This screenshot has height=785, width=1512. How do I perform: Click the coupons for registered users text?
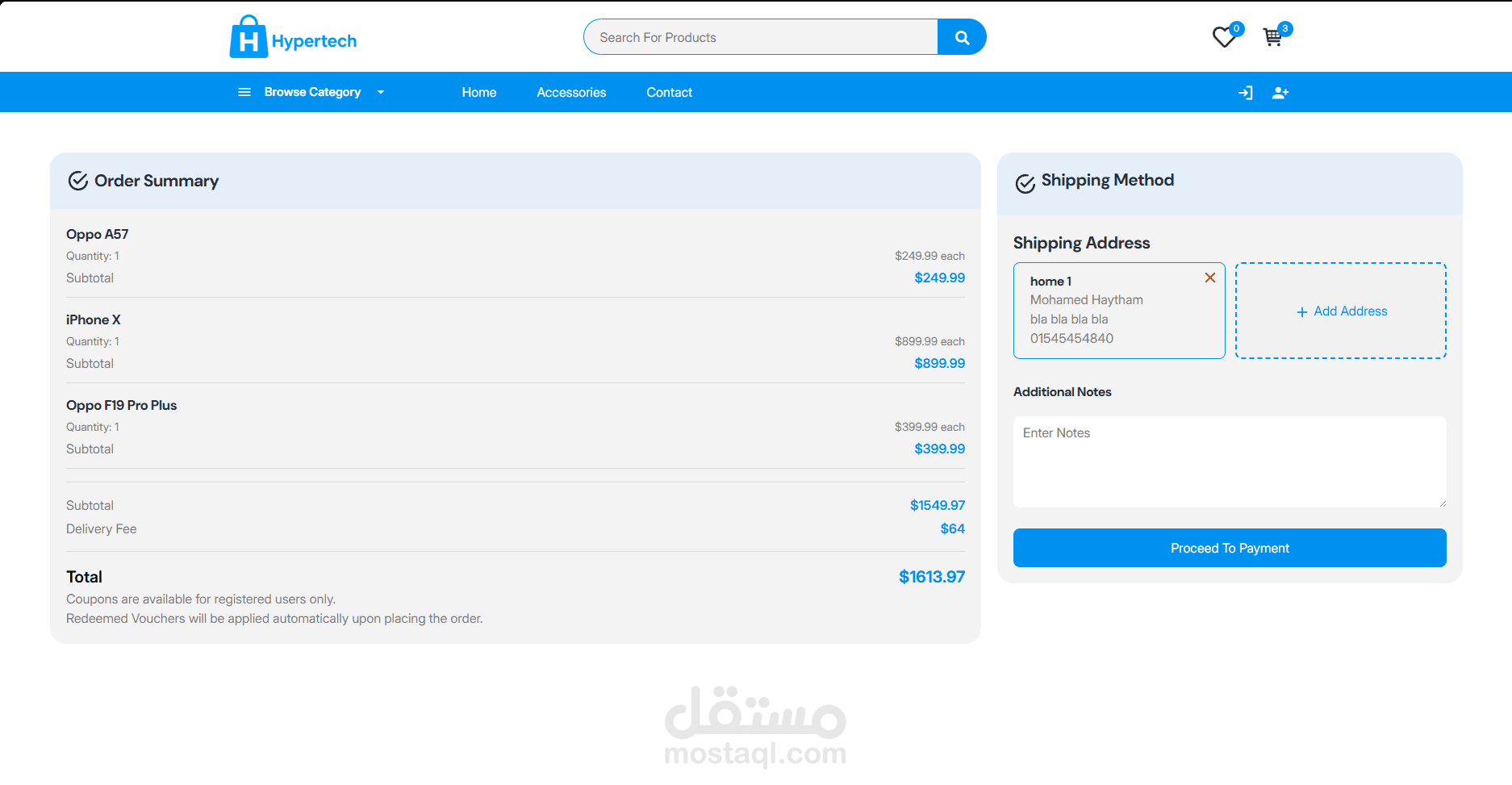tap(201, 599)
